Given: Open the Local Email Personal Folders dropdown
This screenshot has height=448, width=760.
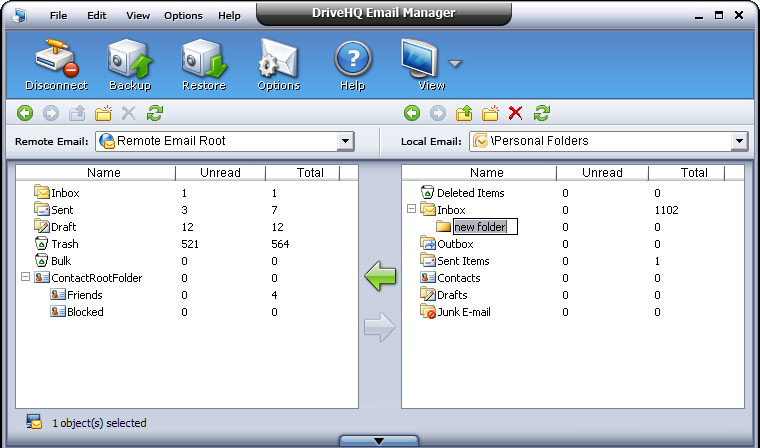Looking at the screenshot, I should [739, 141].
